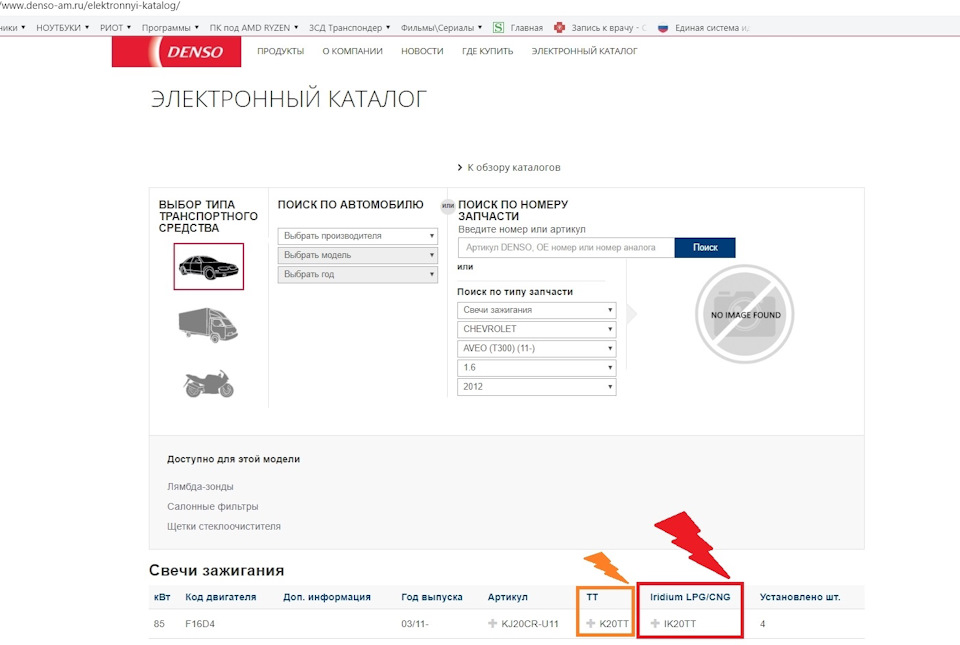Click the Код двигателя column header

pyautogui.click(x=220, y=597)
